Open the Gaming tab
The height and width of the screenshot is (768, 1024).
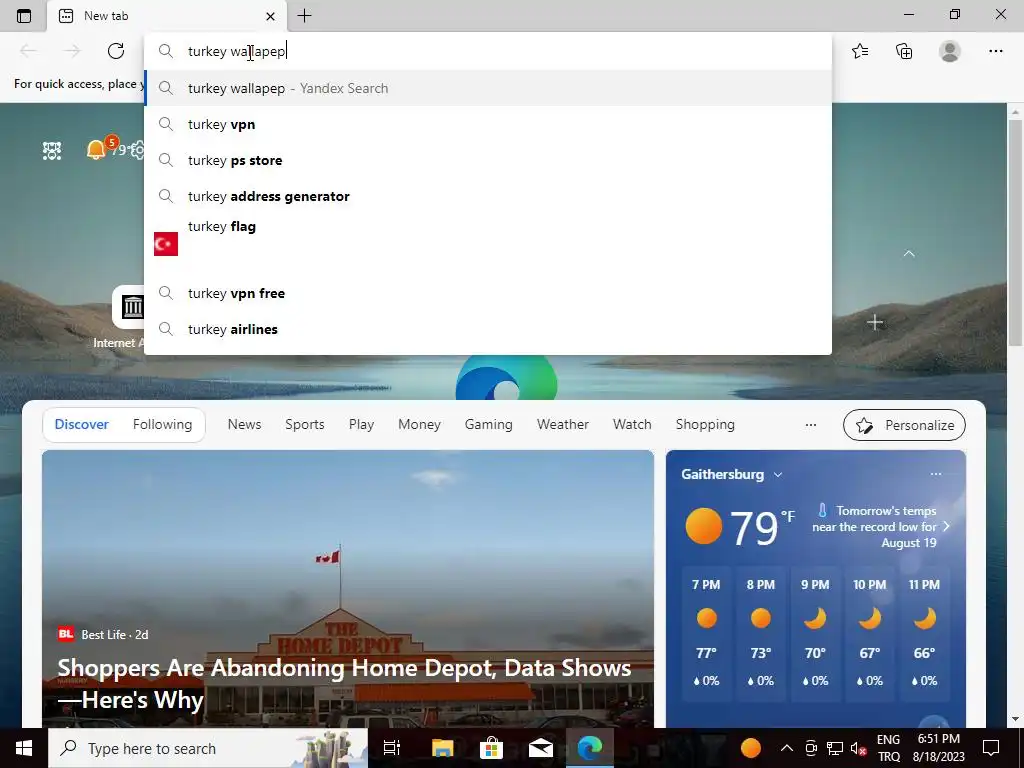pos(488,424)
